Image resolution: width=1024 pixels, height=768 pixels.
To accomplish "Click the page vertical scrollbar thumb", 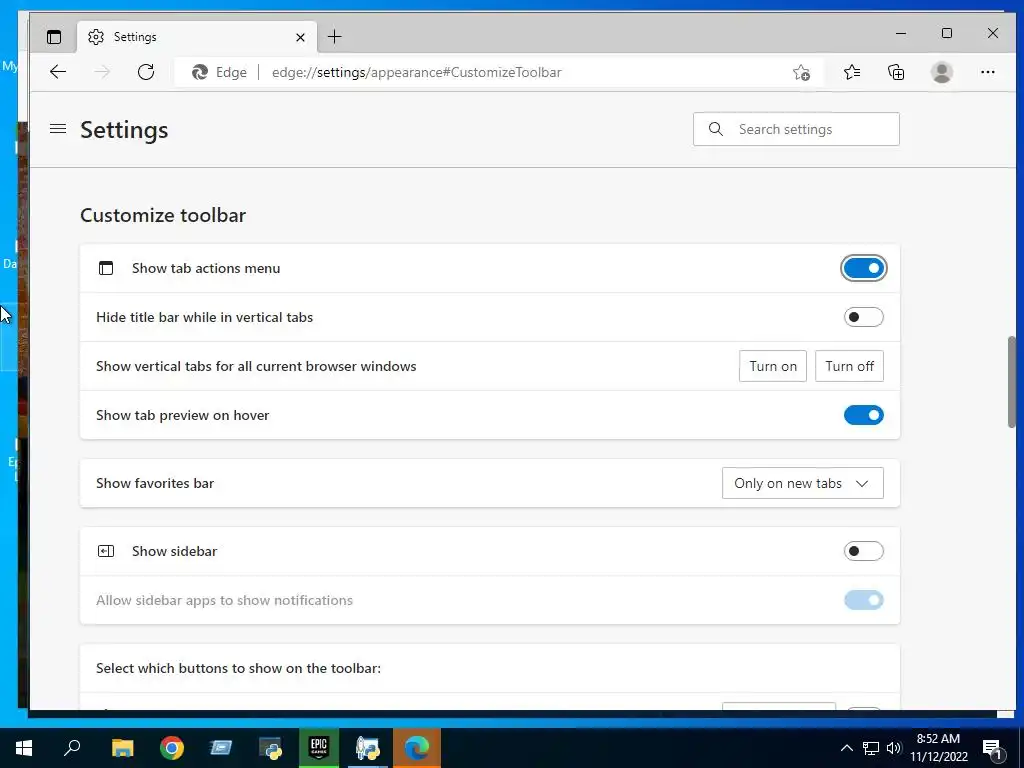I will pos(1012,382).
